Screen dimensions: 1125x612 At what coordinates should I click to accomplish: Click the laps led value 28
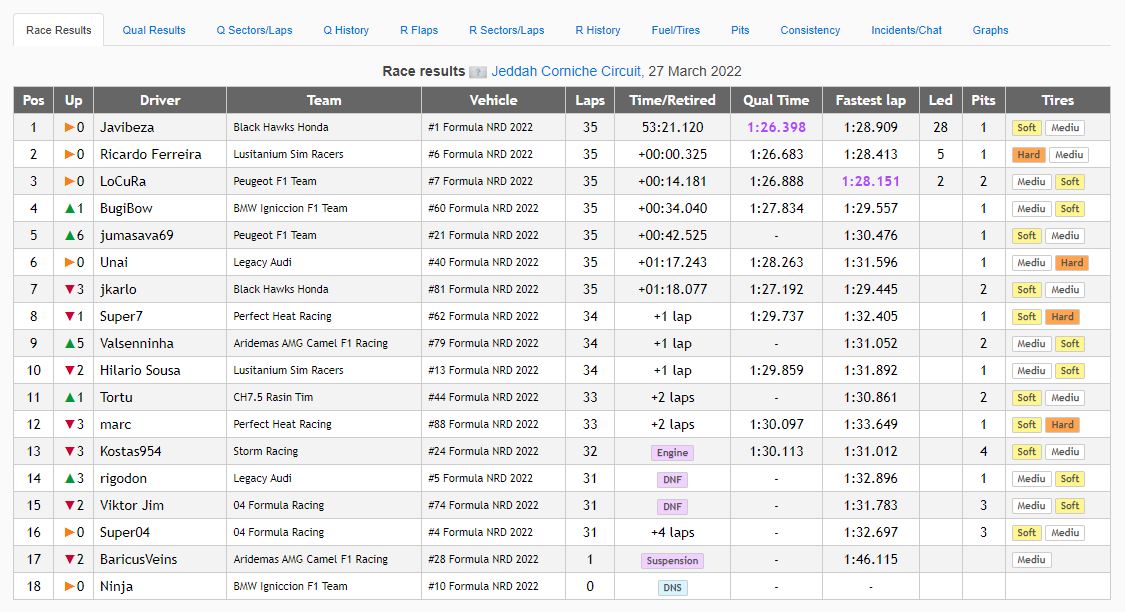pos(941,127)
